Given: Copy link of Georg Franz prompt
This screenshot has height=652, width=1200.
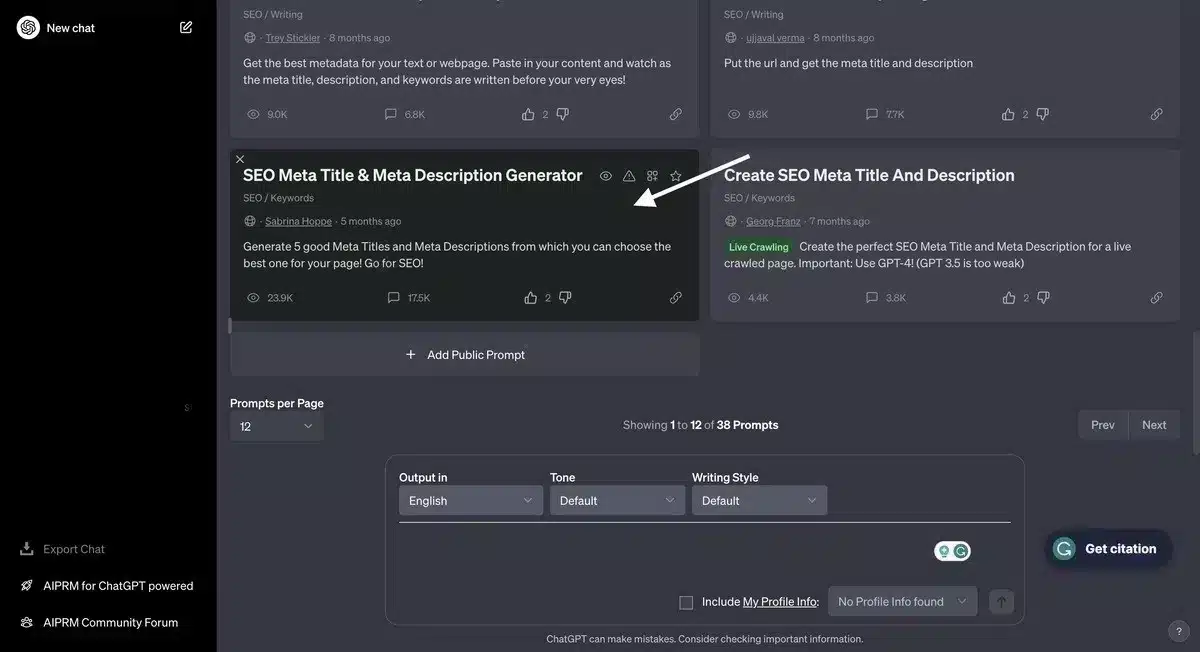Looking at the screenshot, I should (x=1157, y=297).
